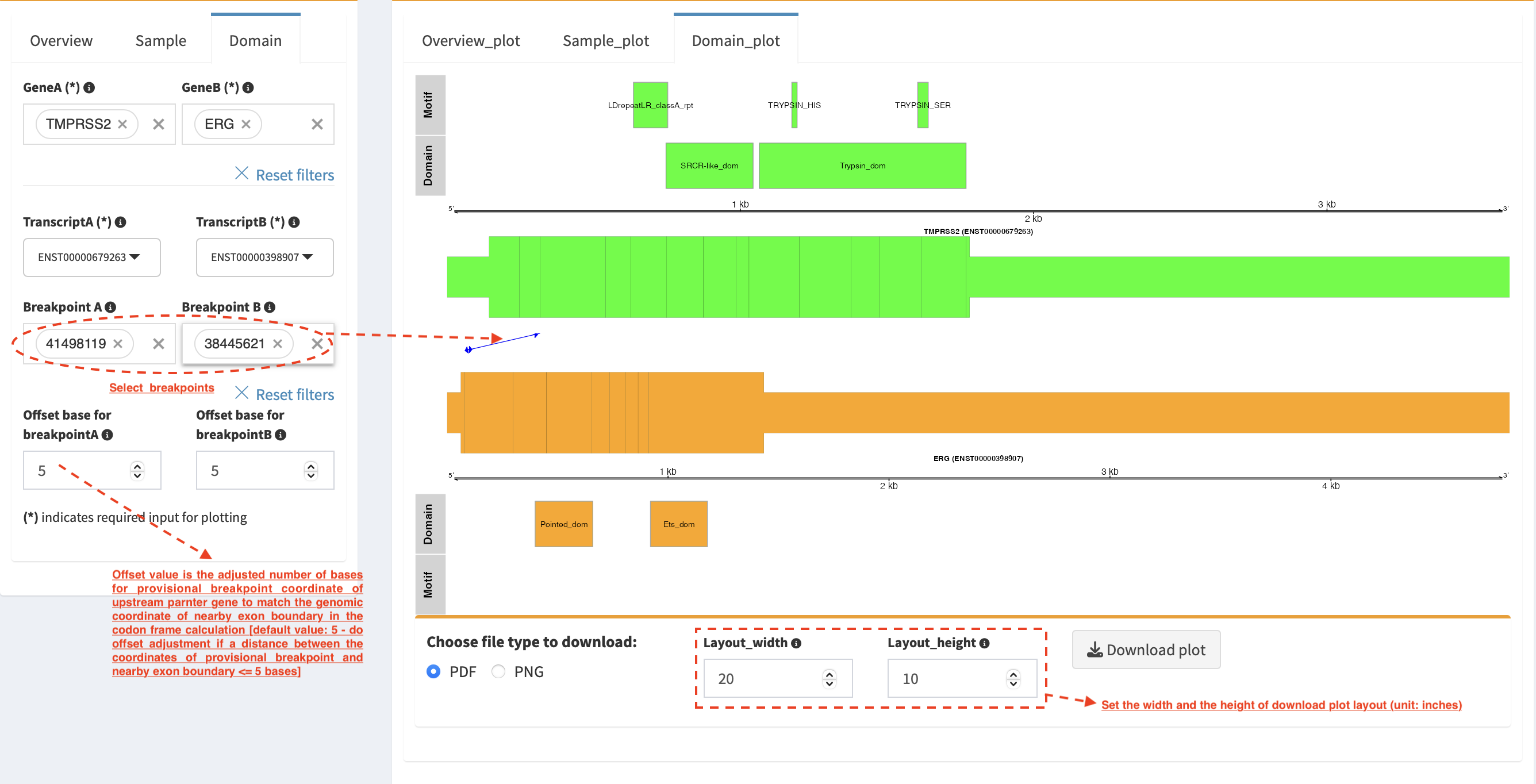
Task: Remove 38445621 breakpoint tag
Action: click(277, 343)
